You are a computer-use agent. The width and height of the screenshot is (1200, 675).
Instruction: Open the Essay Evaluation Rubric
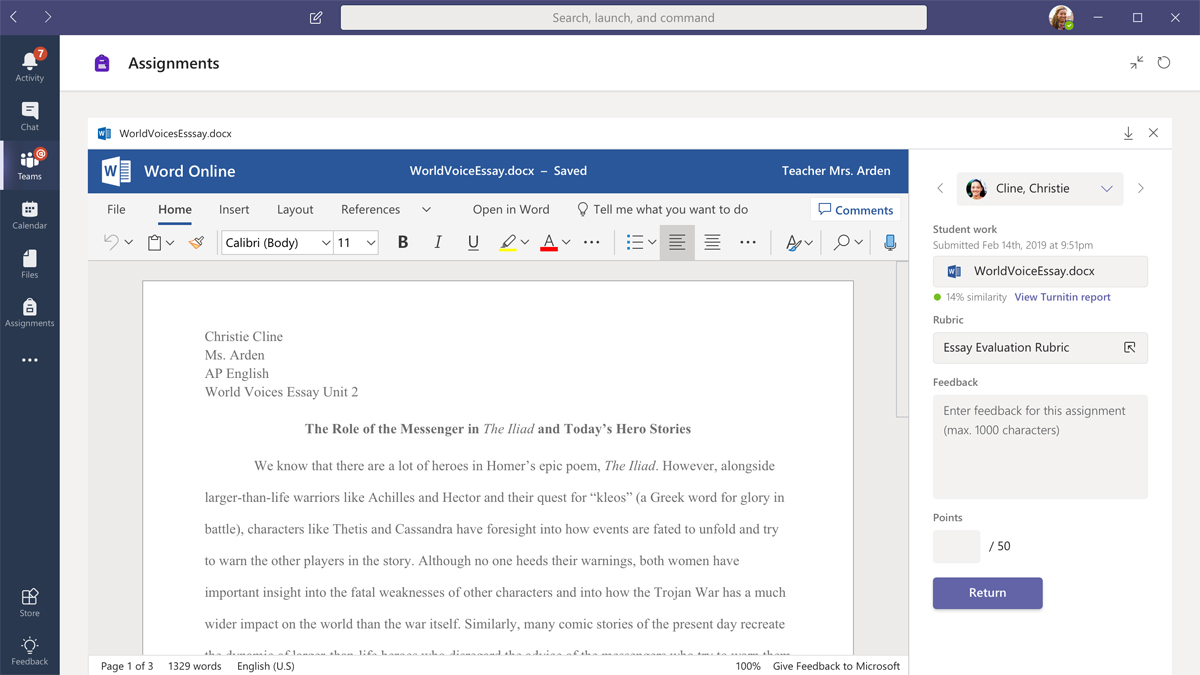coord(1040,347)
